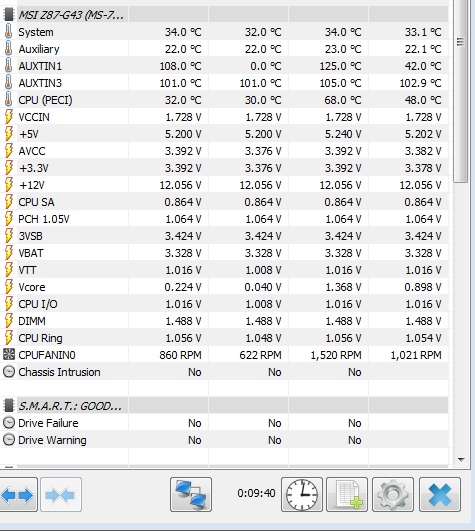Click the CPUFANIN0 fan icon

pos(8,355)
